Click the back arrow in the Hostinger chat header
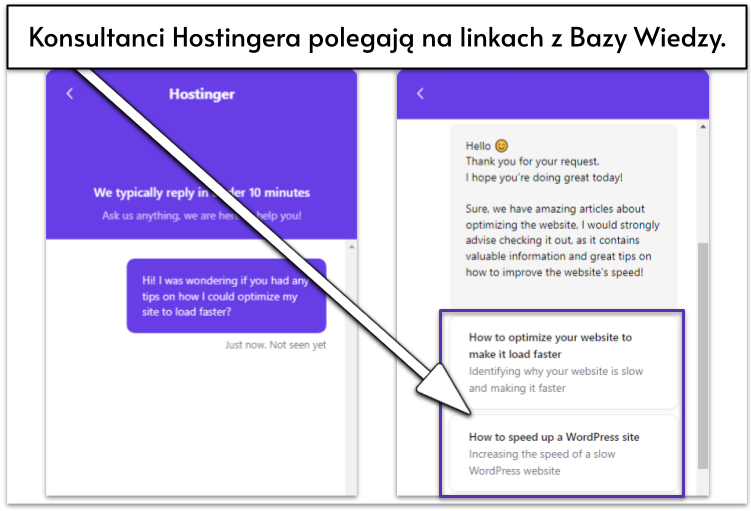The image size is (751, 511). pos(69,94)
